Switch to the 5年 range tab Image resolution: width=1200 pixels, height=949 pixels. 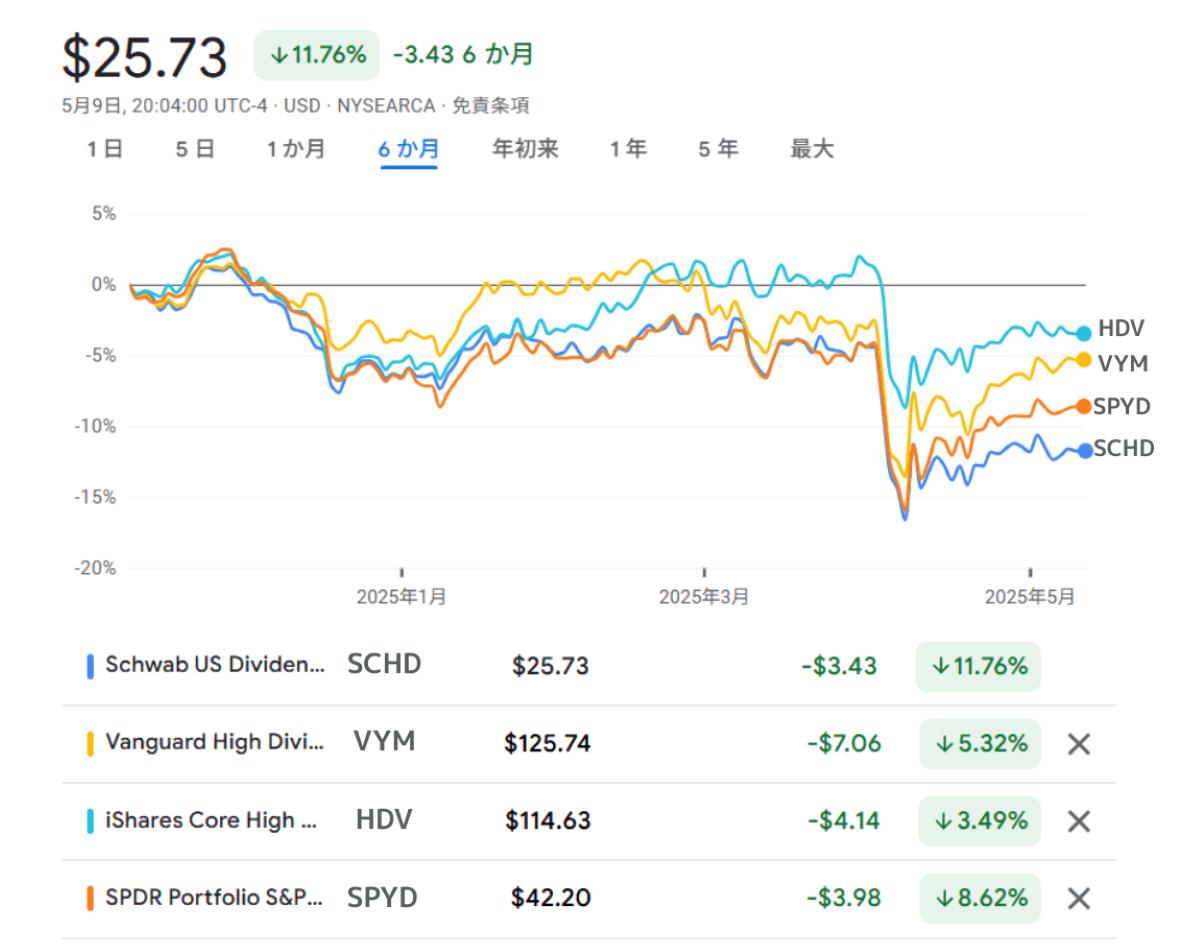tap(718, 150)
